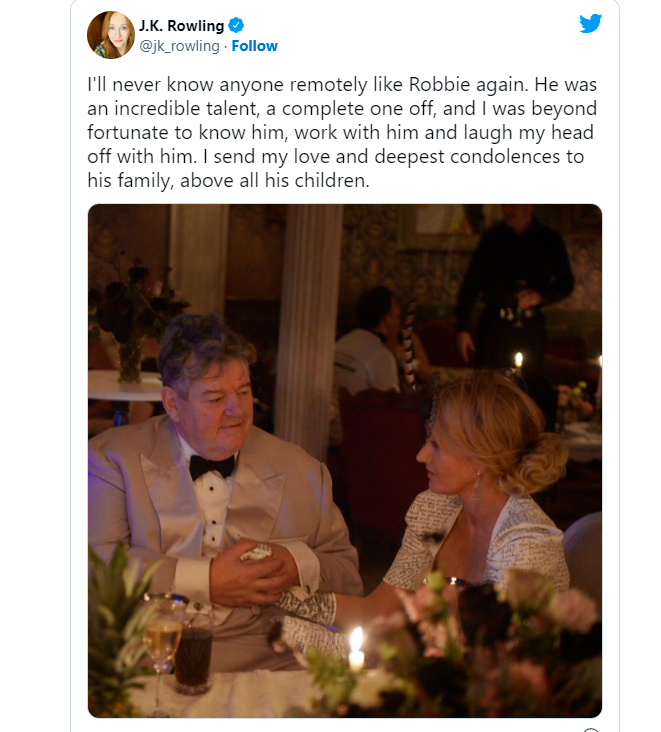Click the pink flowers in photo foreground
The height and width of the screenshot is (732, 661).
560,611
